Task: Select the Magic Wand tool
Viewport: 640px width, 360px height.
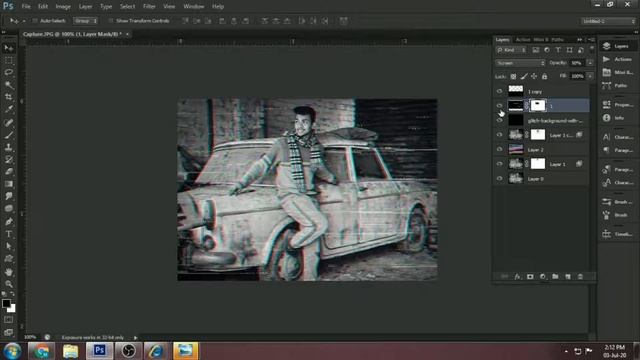Action: pyautogui.click(x=9, y=85)
